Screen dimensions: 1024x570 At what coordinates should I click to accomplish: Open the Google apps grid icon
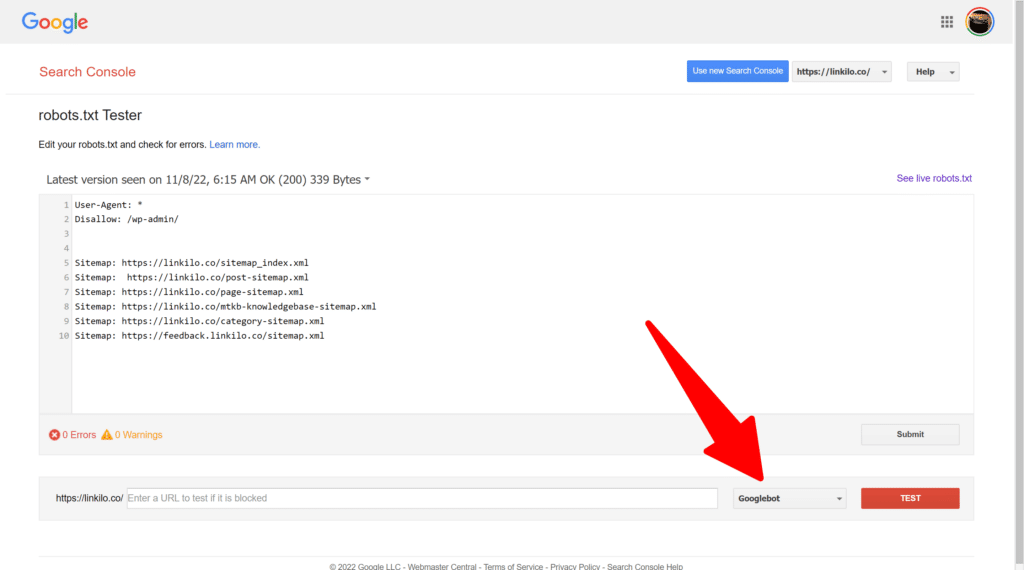tap(946, 22)
